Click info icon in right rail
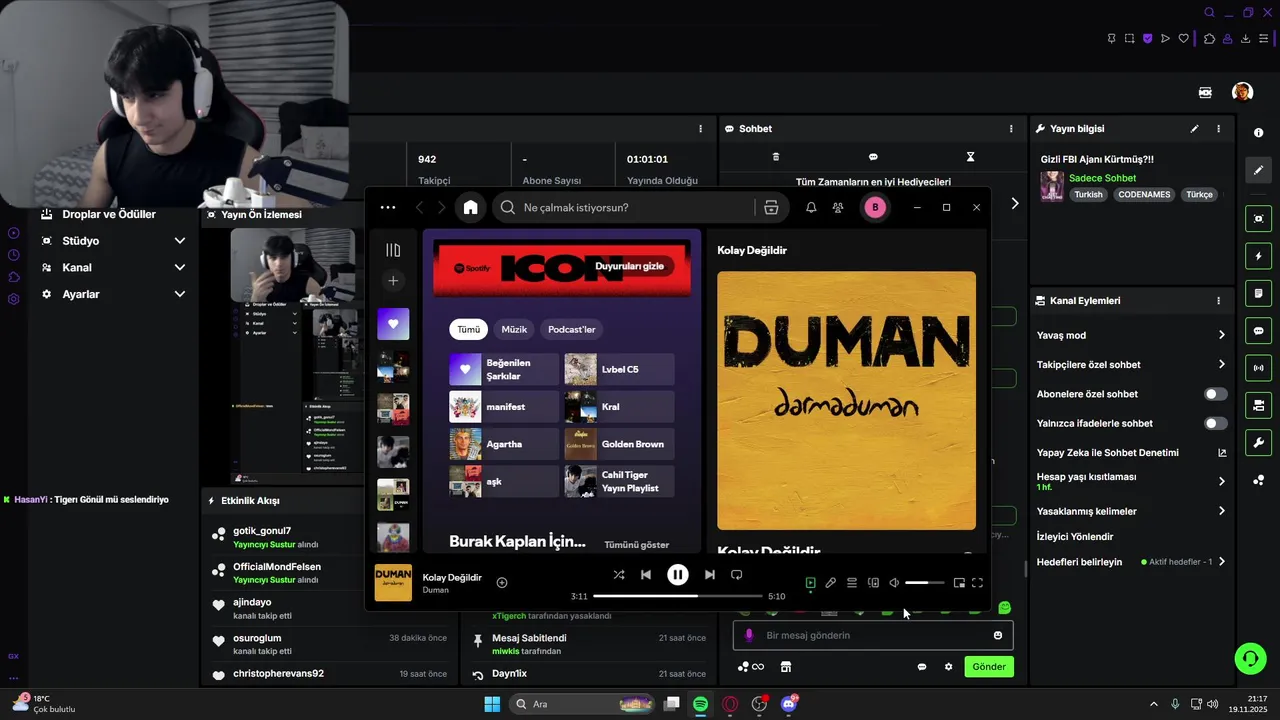The image size is (1280, 720). tap(1258, 132)
